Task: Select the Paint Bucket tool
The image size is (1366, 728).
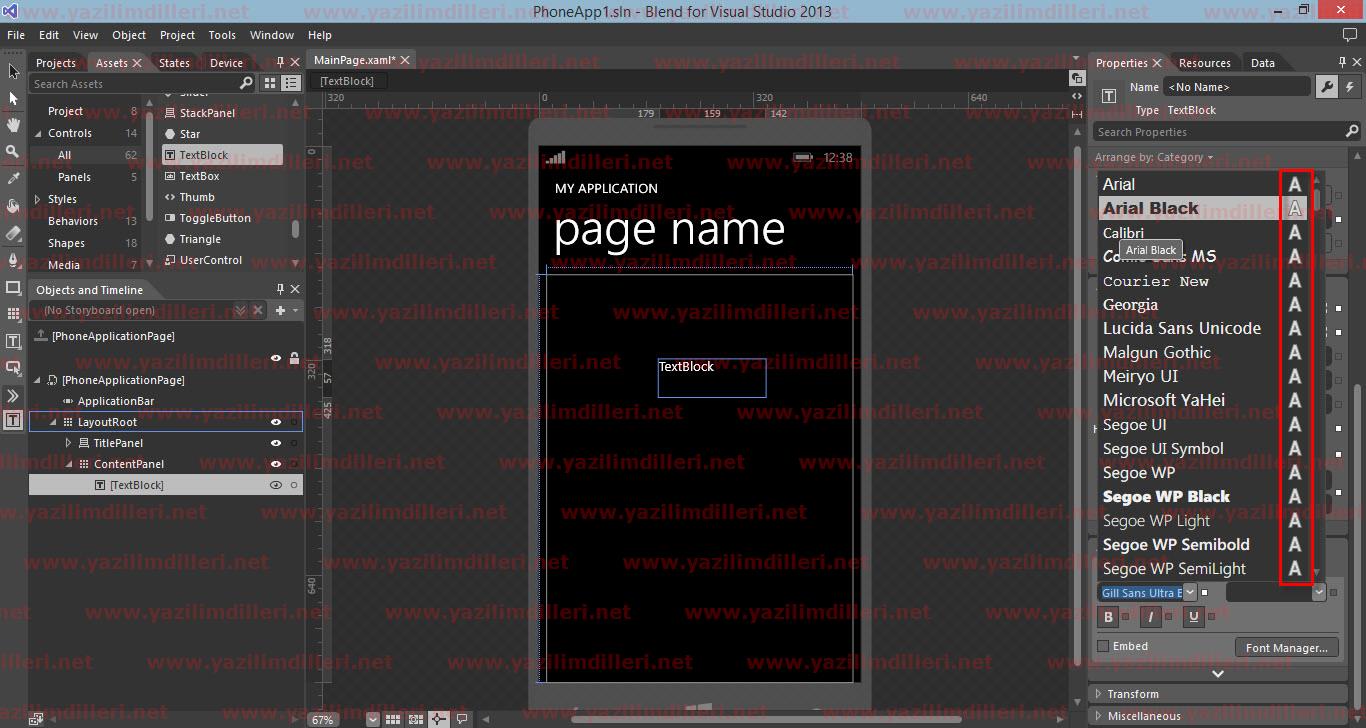Action: [x=13, y=206]
